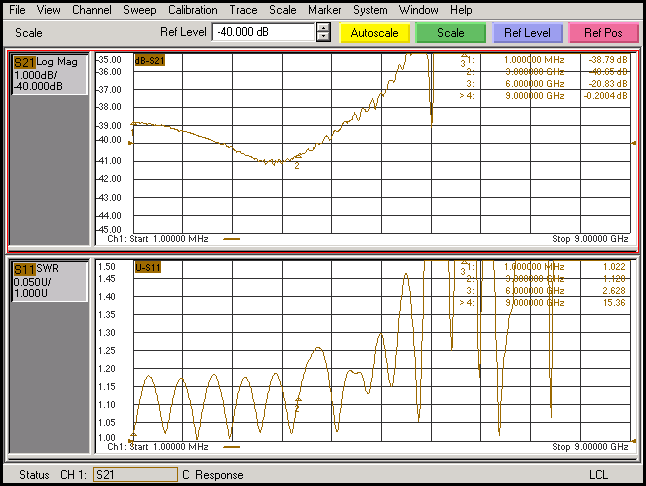646x486 pixels.
Task: Select the S11 SWR trace status
Action: [x=49, y=281]
